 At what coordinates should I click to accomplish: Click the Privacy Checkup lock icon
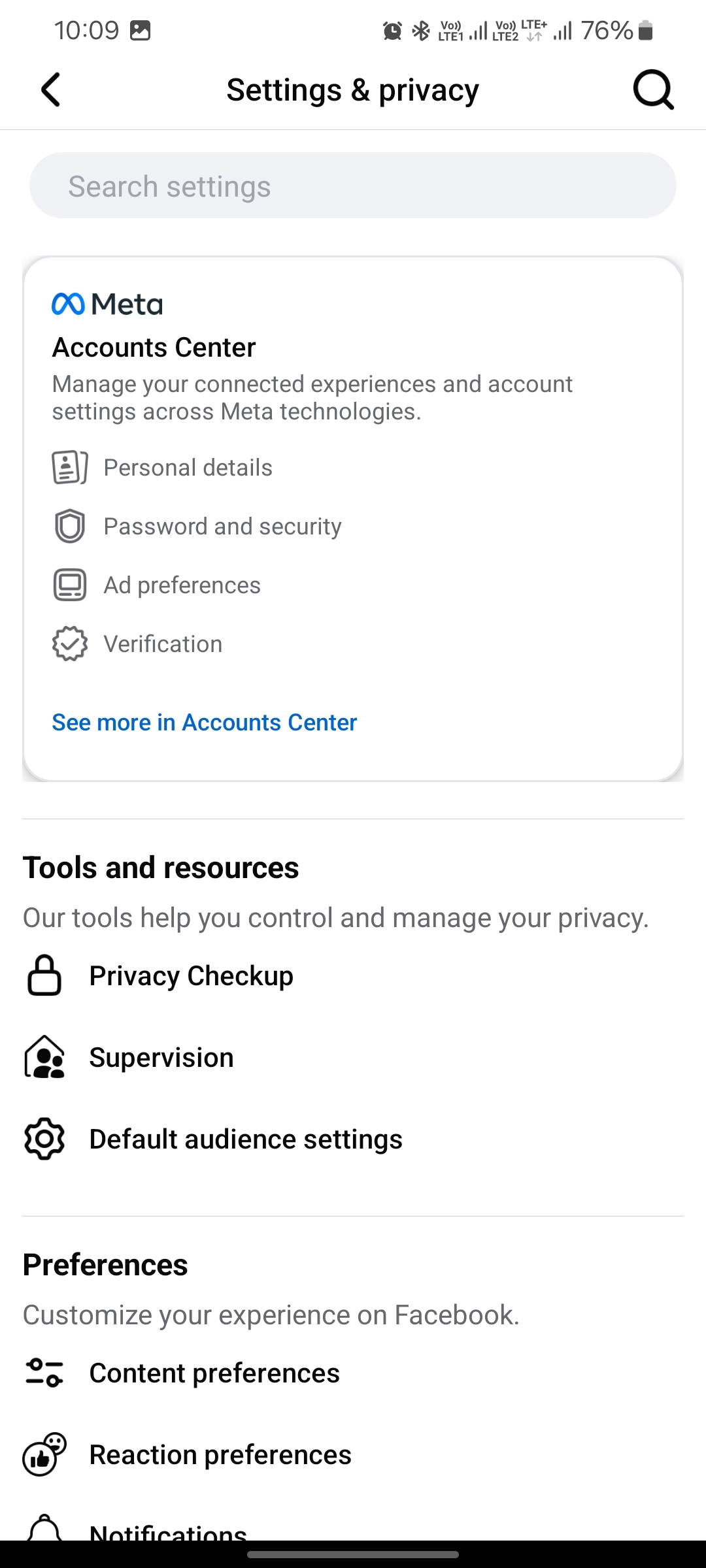(44, 975)
